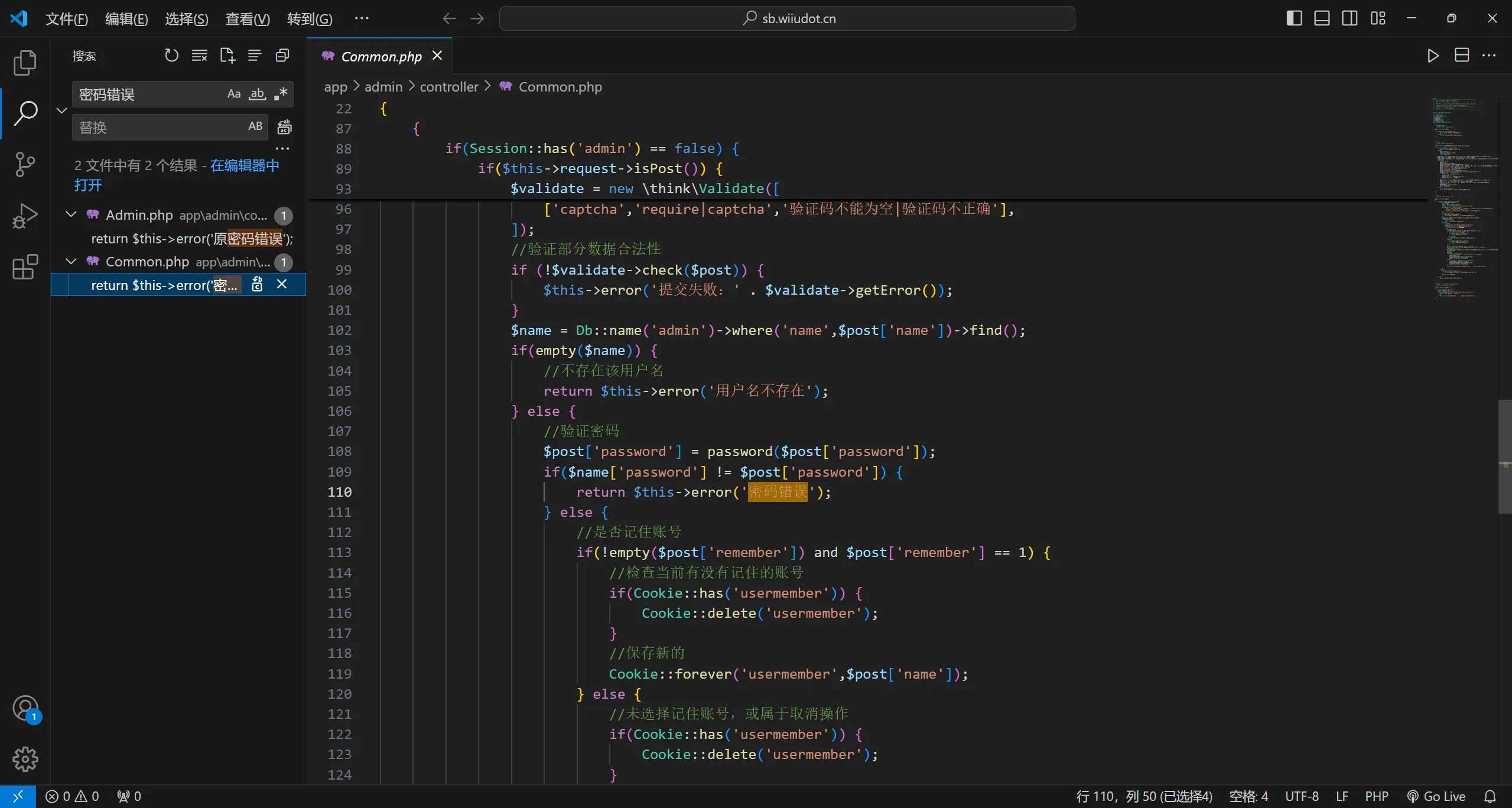Image resolution: width=1512 pixels, height=808 pixels.
Task: Toggle Match Whole Word option
Action: click(257, 94)
